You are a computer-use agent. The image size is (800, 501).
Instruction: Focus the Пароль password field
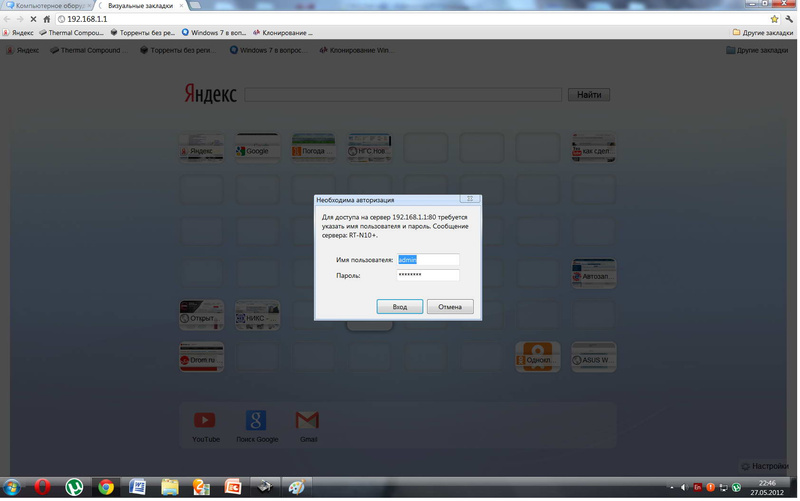(x=428, y=275)
